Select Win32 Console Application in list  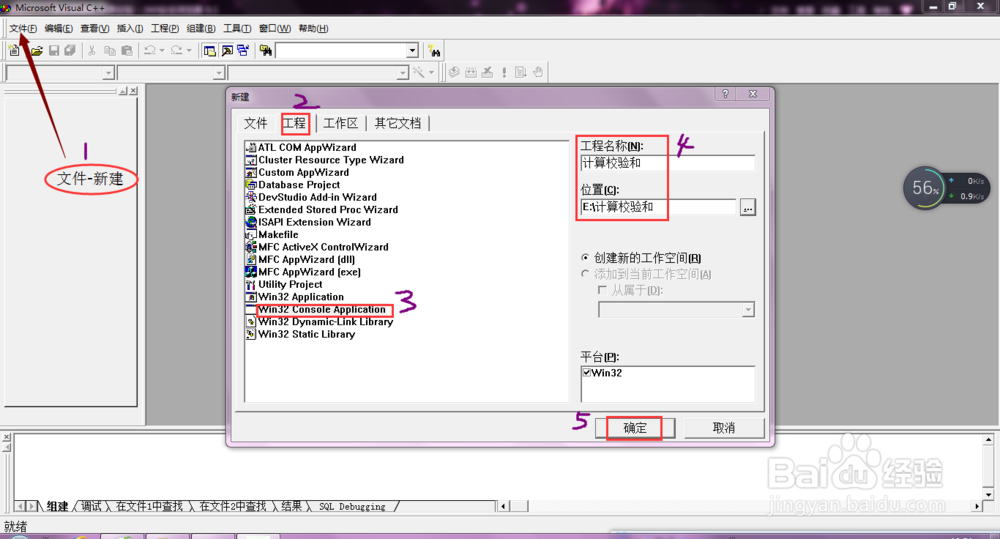[321, 309]
